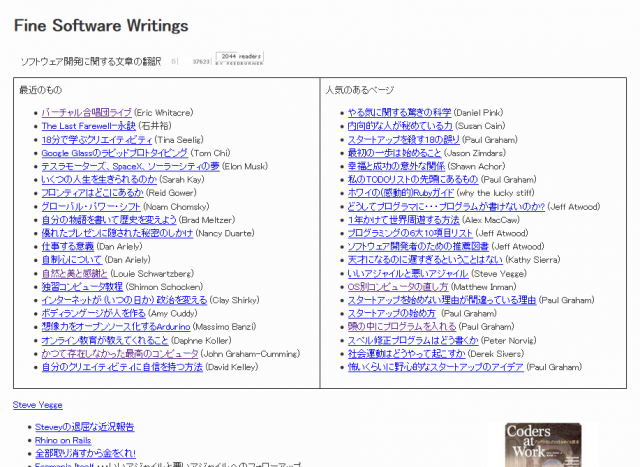Open the Nancy Duarte presentation article
This screenshot has height=467, width=640.
coord(117,233)
